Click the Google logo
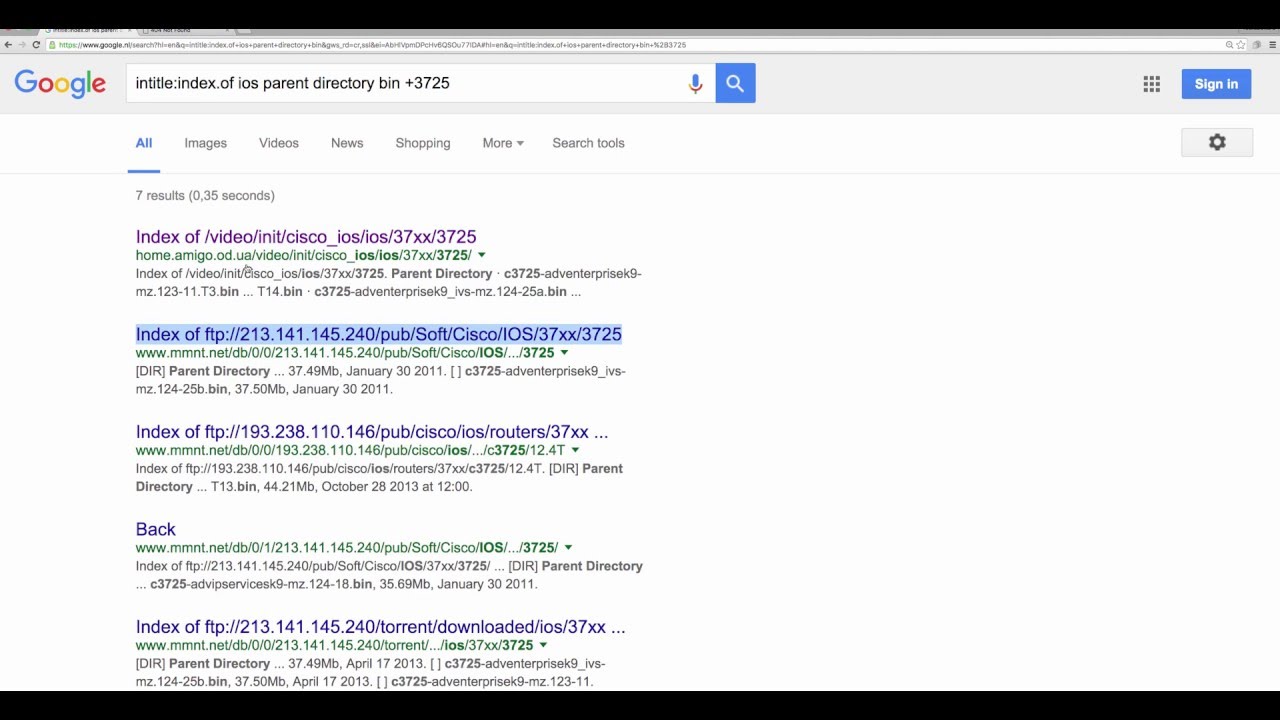Screen dimensions: 1280x720 (x=60, y=83)
